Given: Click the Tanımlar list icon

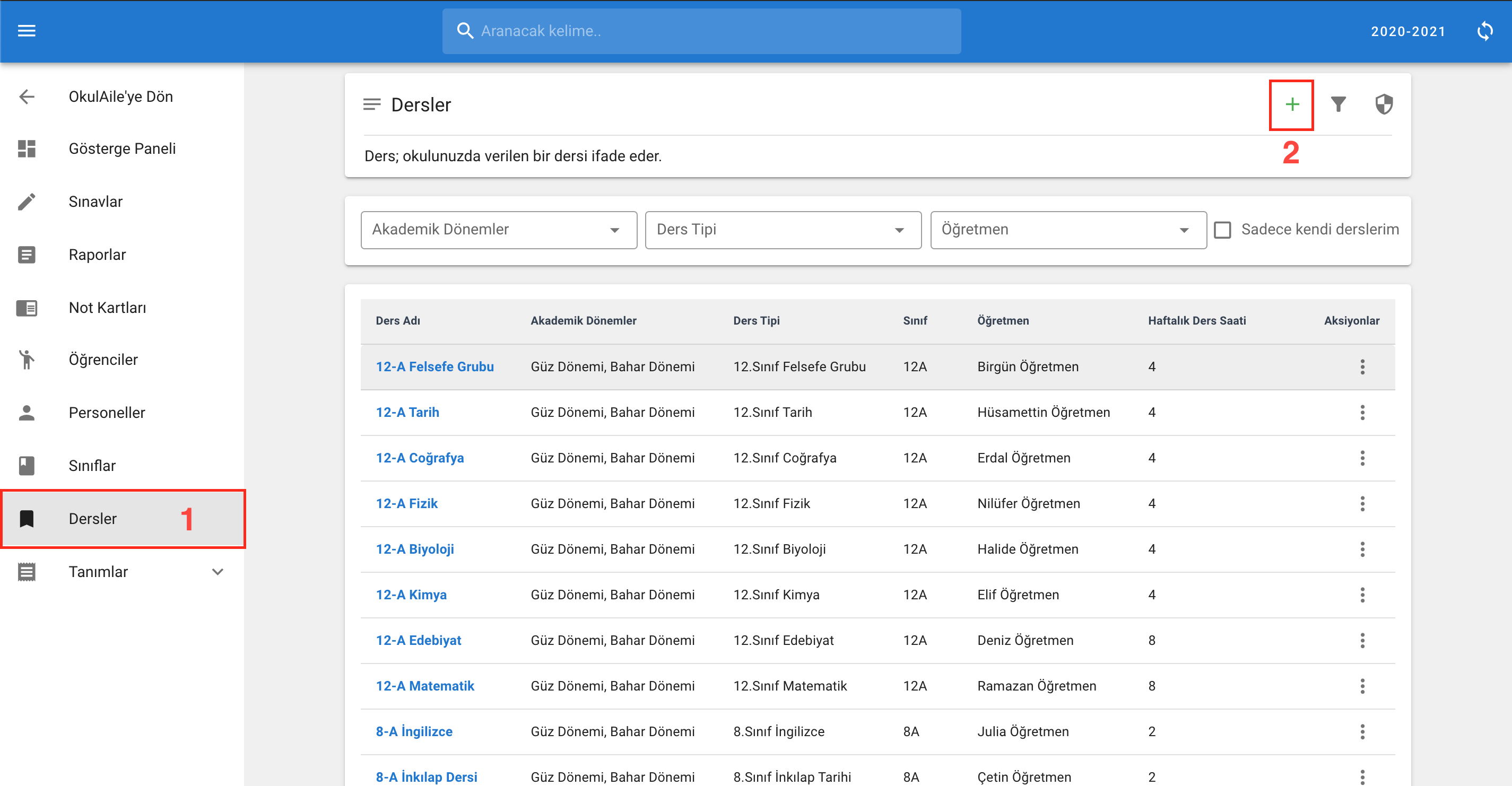Looking at the screenshot, I should click(x=27, y=571).
